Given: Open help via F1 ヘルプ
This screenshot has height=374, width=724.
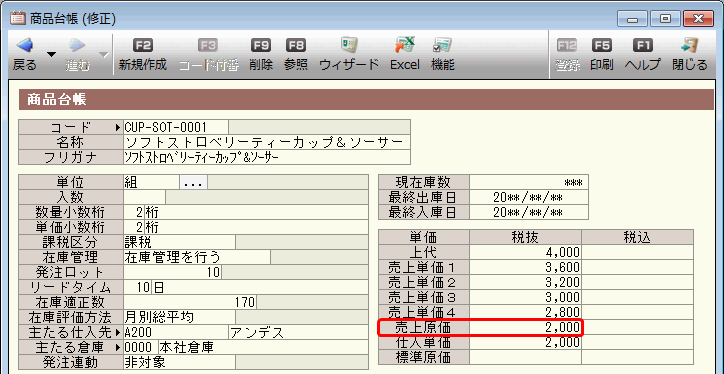Looking at the screenshot, I should pos(643,54).
